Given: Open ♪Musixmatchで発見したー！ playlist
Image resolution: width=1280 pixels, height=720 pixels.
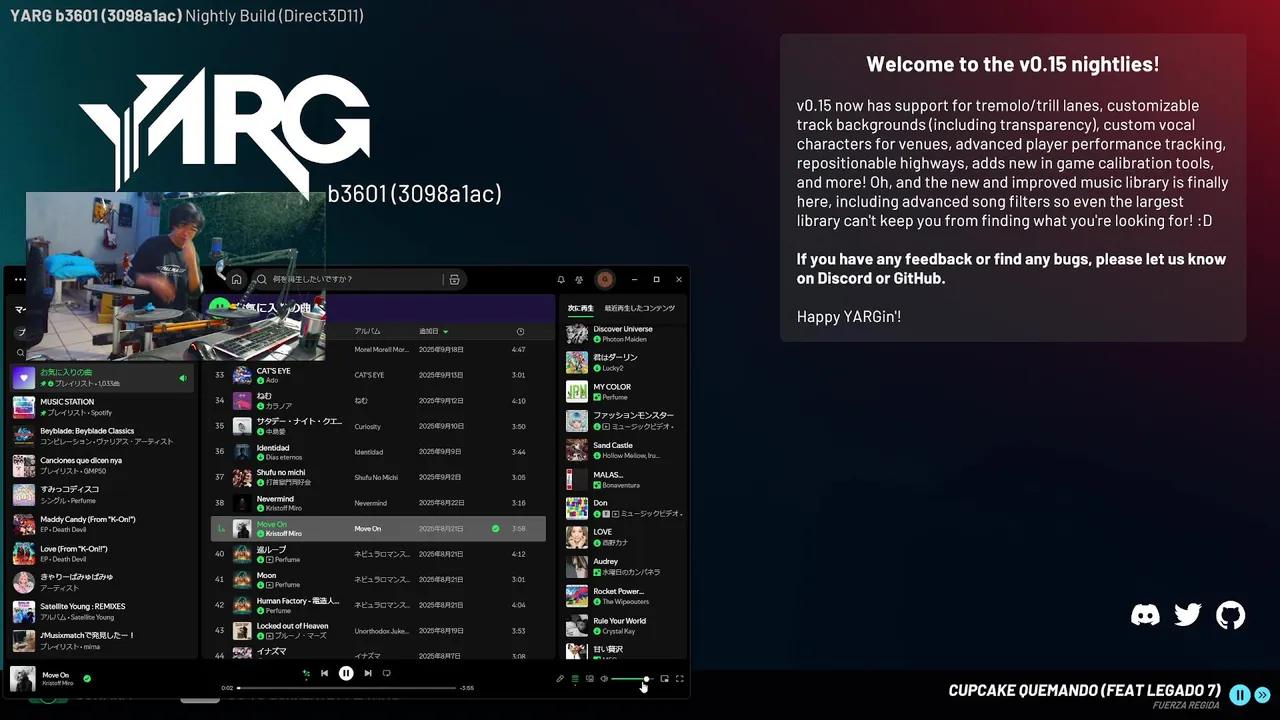Looking at the screenshot, I should pyautogui.click(x=103, y=640).
